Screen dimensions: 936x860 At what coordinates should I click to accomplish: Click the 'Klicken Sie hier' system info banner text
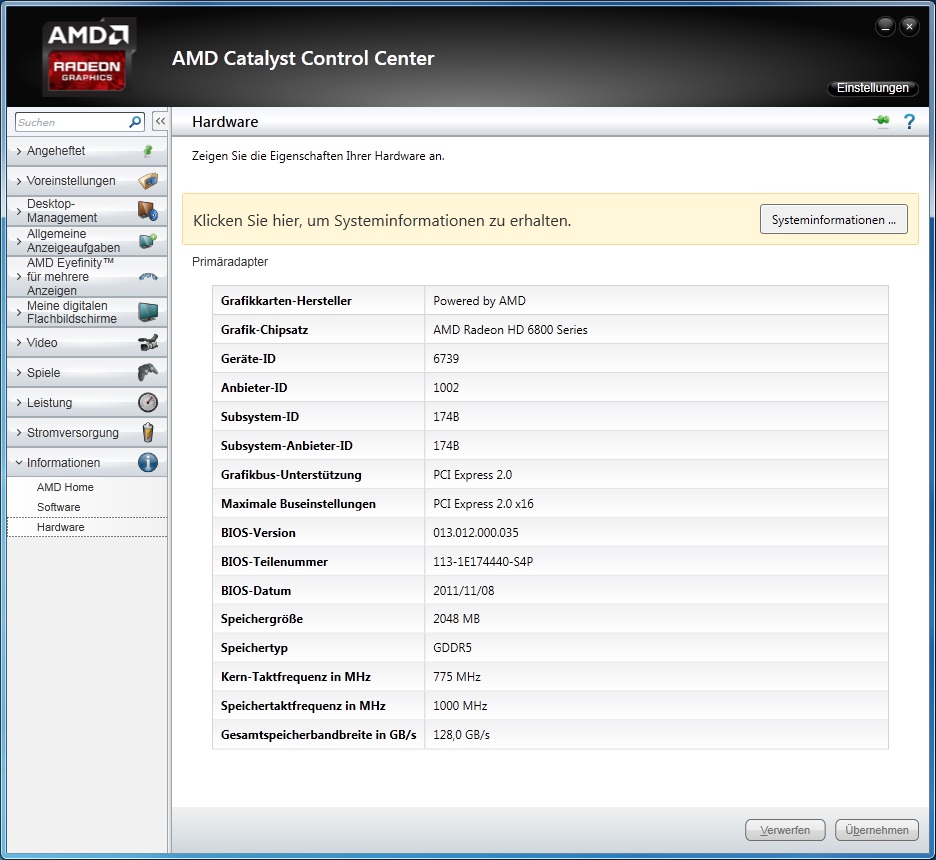point(382,221)
